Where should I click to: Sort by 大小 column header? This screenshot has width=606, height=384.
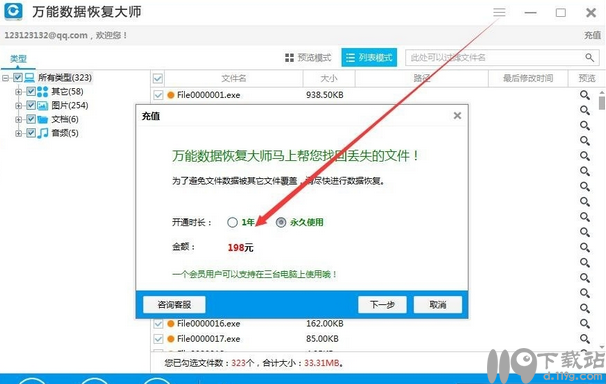(329, 78)
